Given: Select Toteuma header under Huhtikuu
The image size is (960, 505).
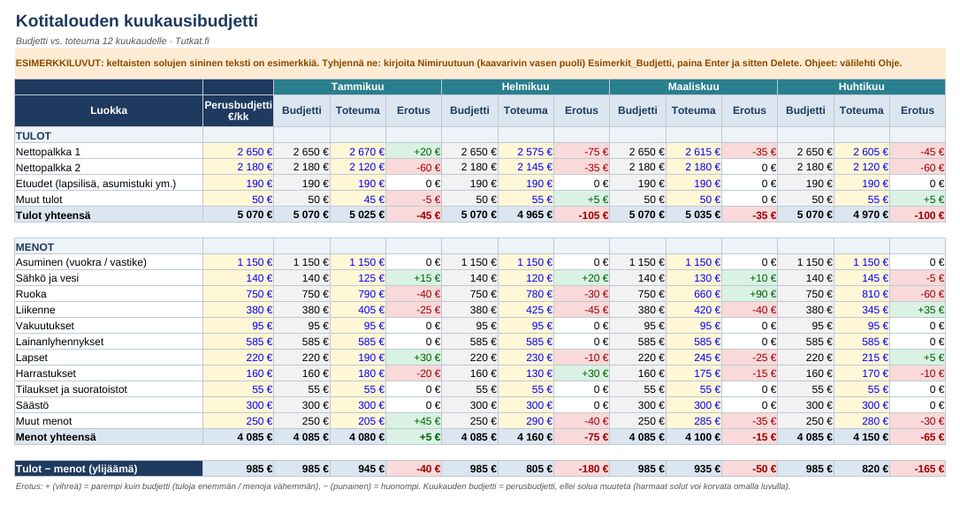Looking at the screenshot, I should pyautogui.click(x=861, y=110).
